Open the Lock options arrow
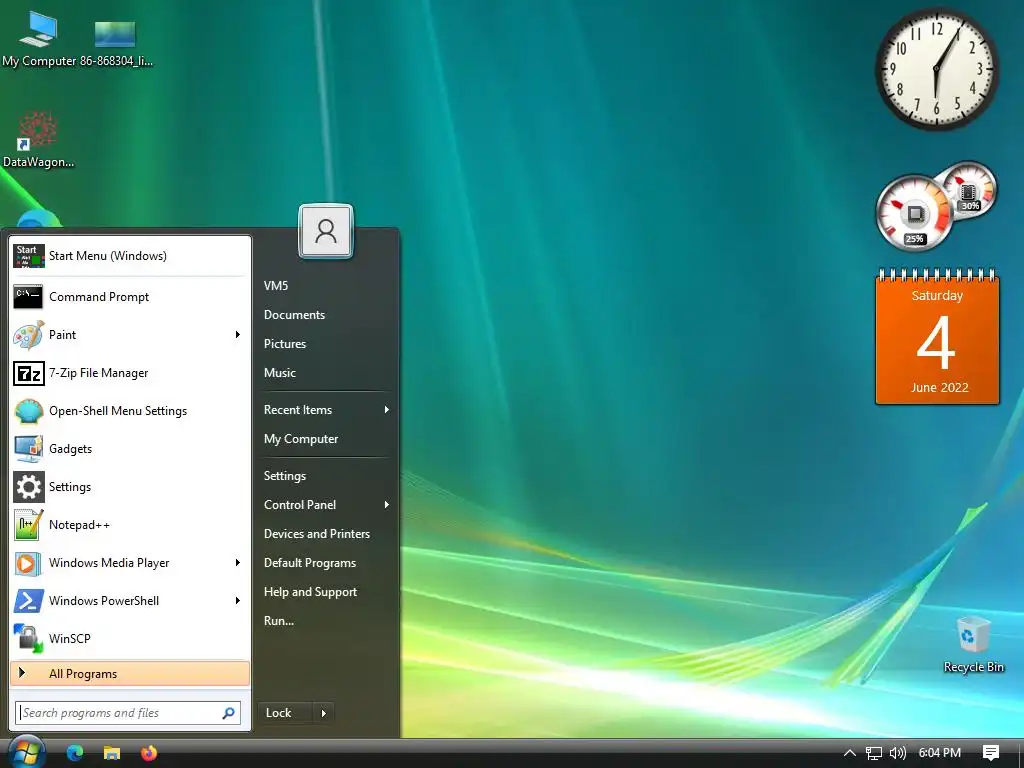Screen dimensions: 1024x768 [x=323, y=713]
